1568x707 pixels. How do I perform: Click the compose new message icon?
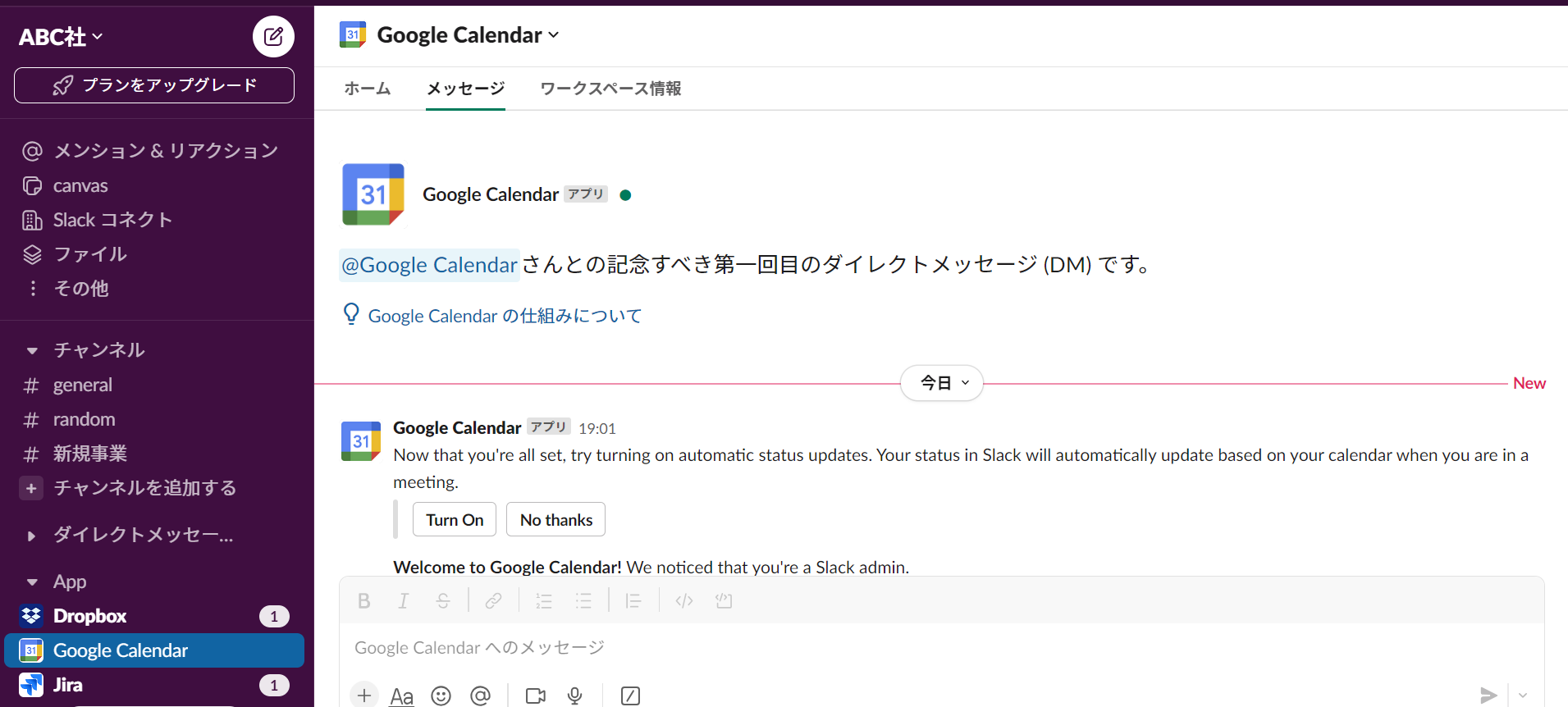tap(273, 37)
